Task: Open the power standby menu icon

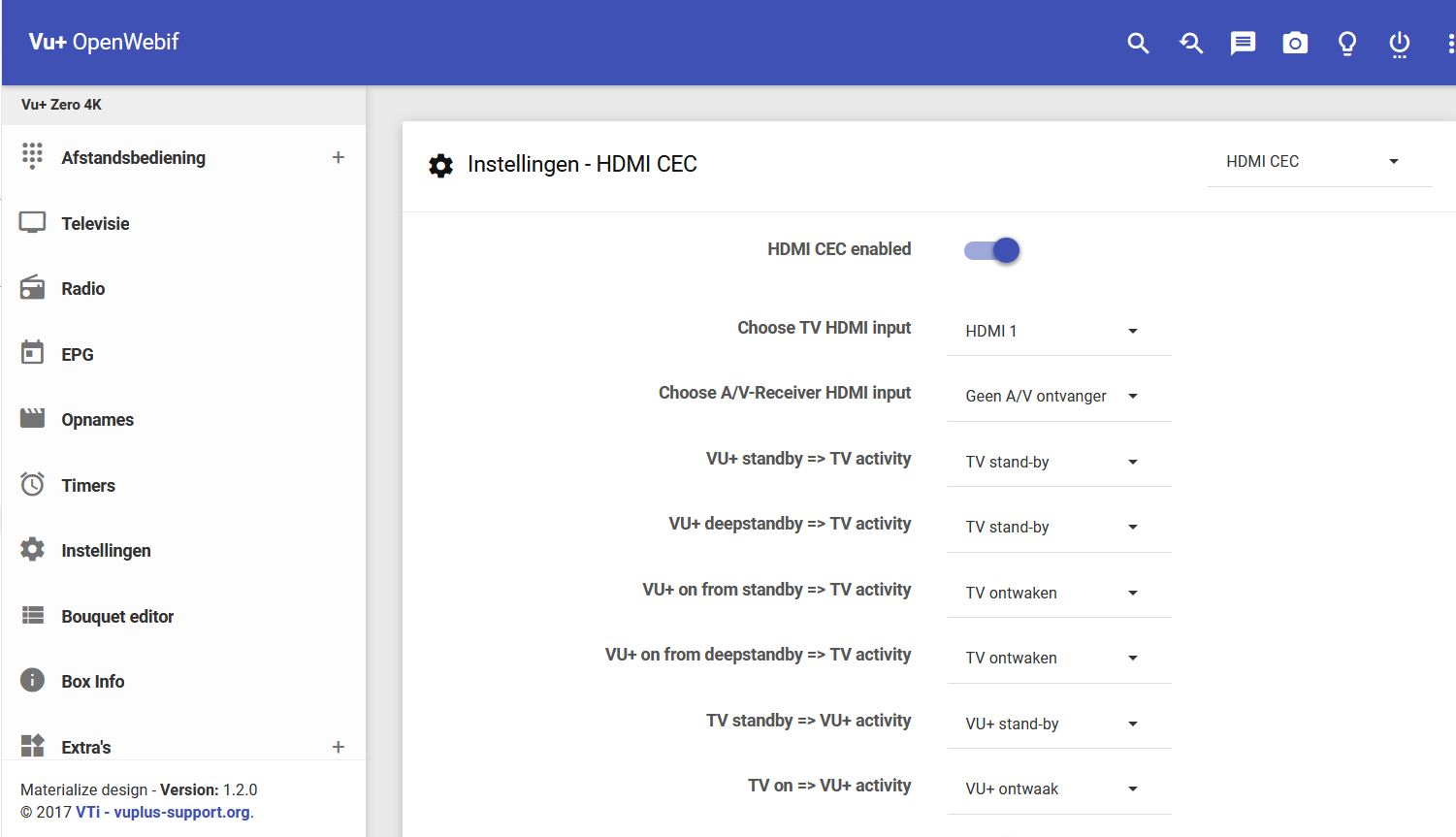Action: point(1400,45)
